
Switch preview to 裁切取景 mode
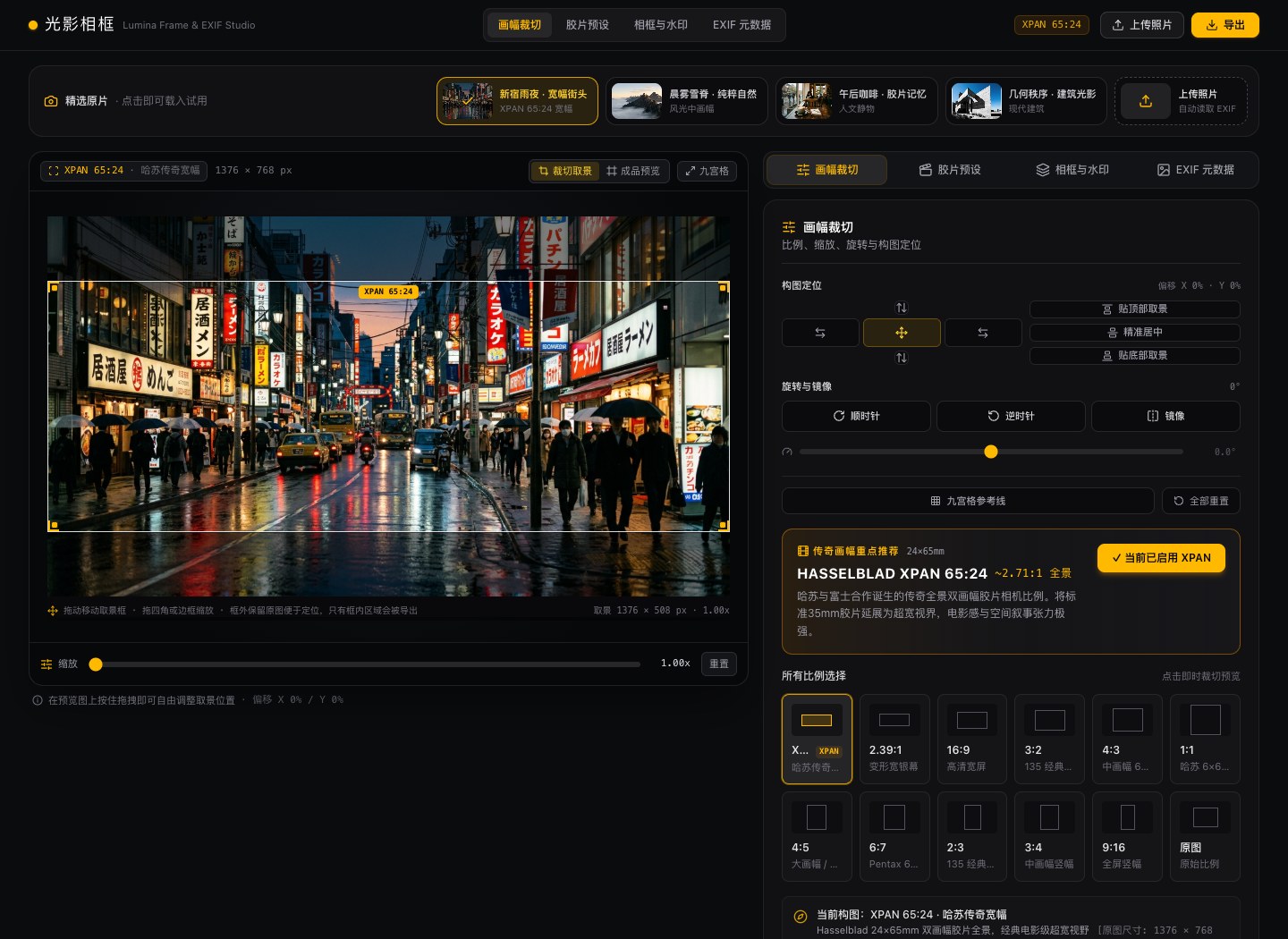click(564, 171)
